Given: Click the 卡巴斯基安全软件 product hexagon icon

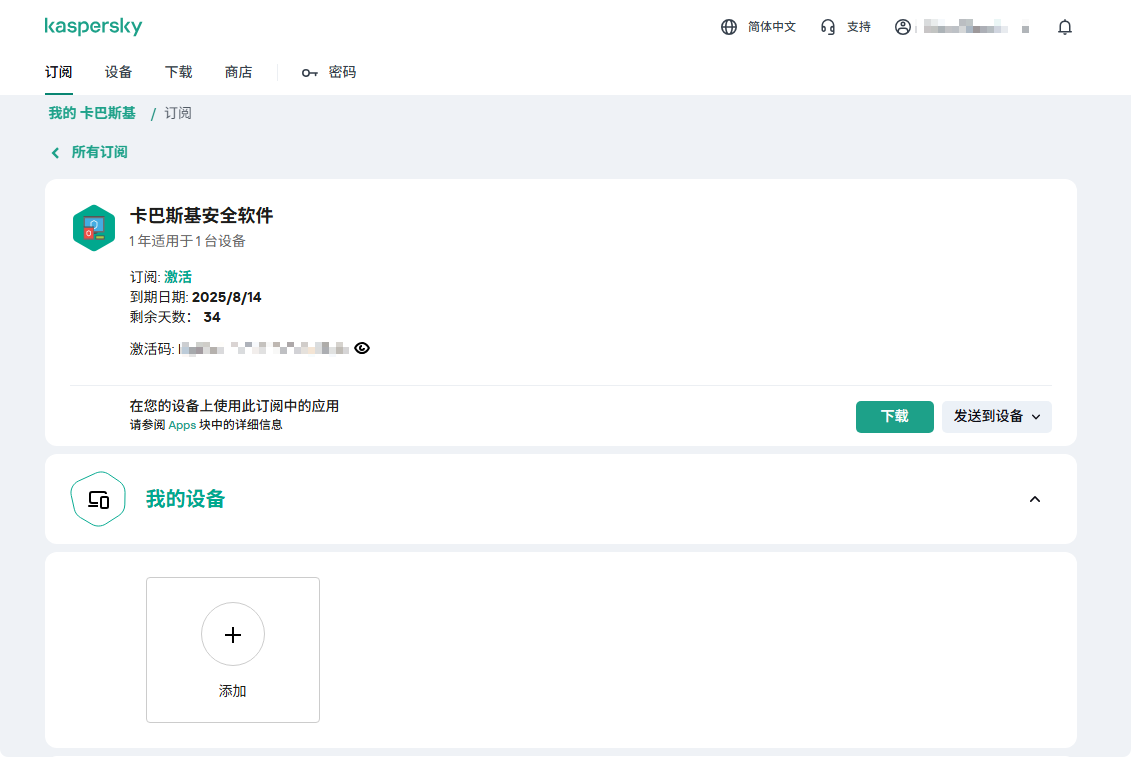Looking at the screenshot, I should coord(94,228).
